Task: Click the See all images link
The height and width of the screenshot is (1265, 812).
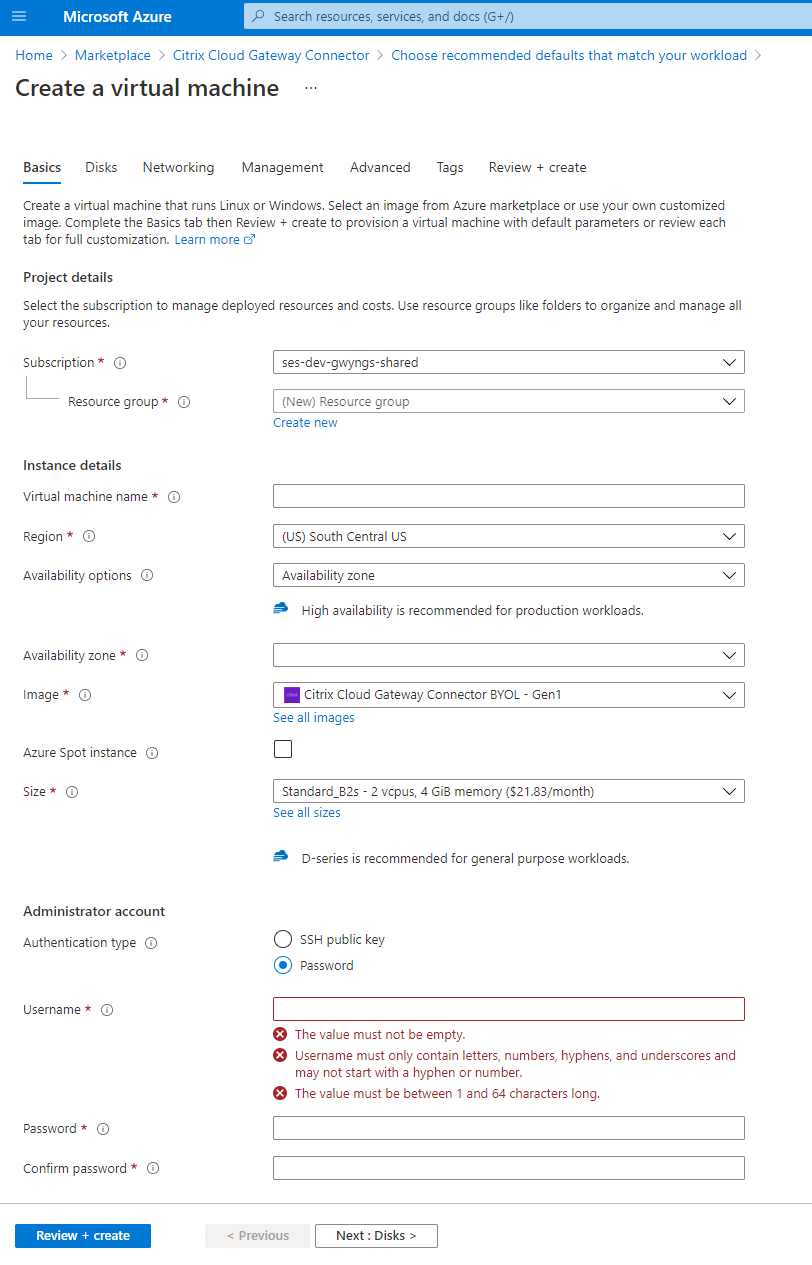Action: coord(314,718)
